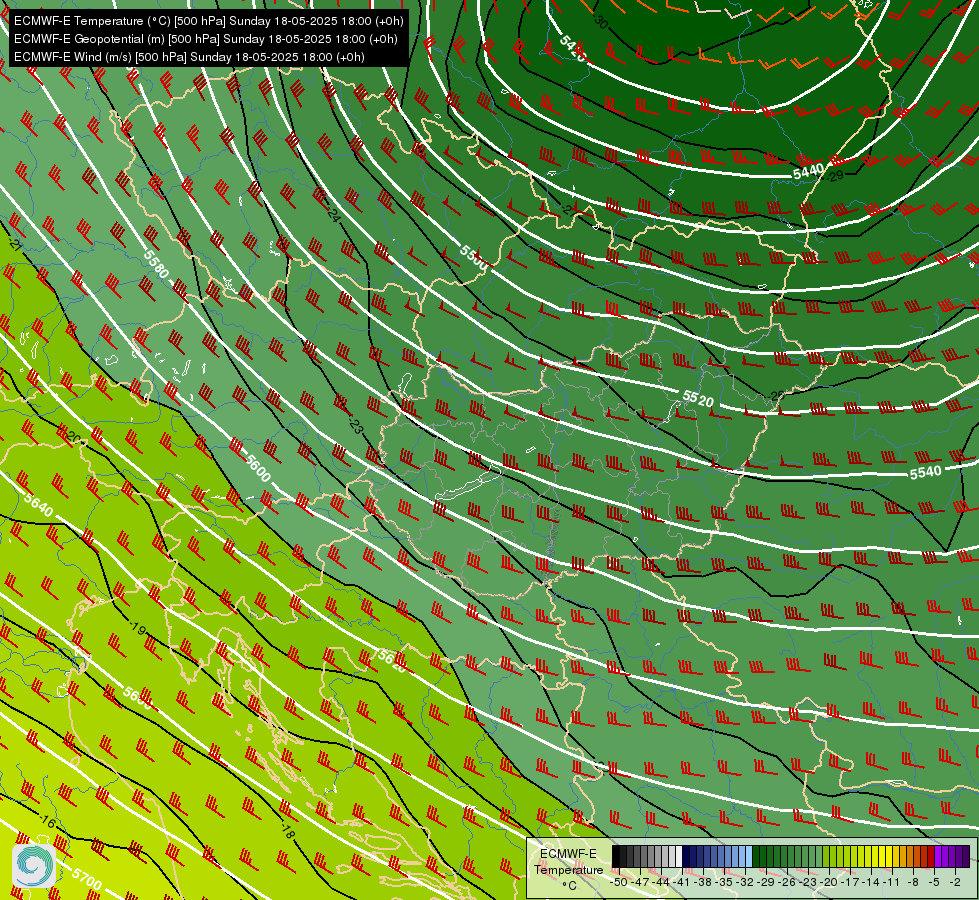Click the -44 legend tick label
The height and width of the screenshot is (900, 979).
(x=661, y=882)
